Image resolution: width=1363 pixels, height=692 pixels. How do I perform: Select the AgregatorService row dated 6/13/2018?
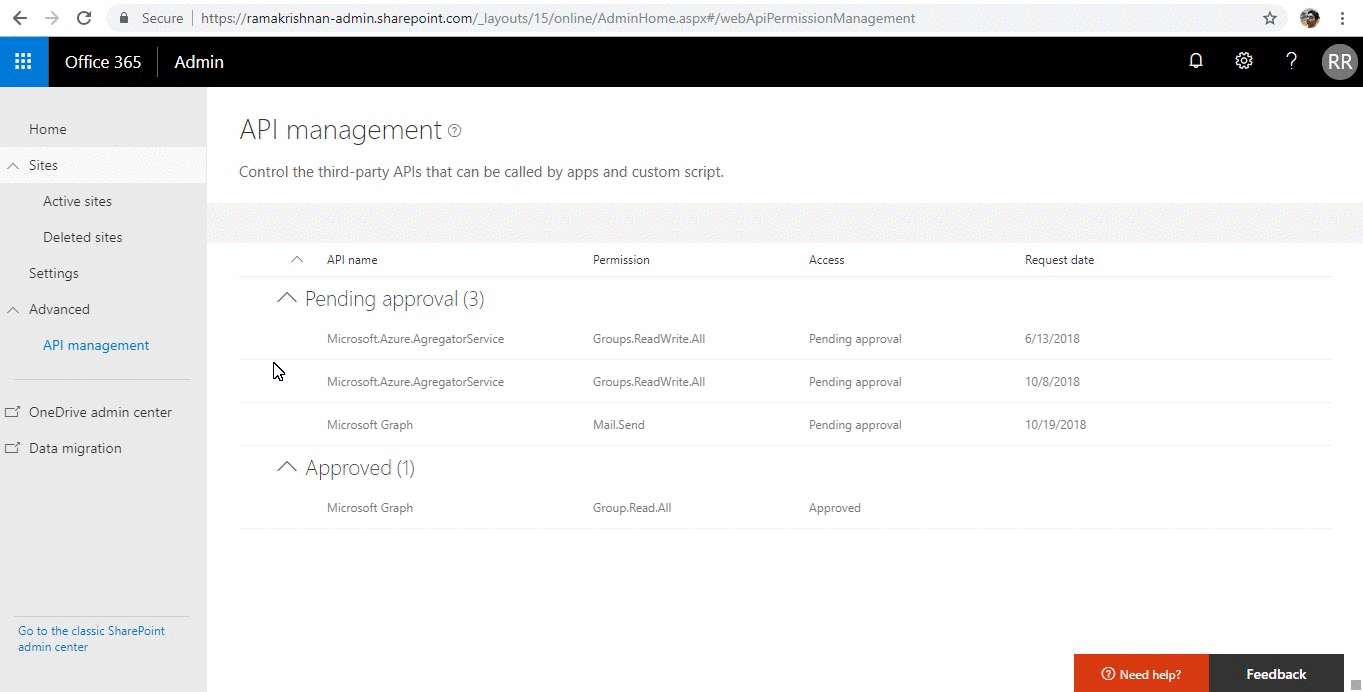(x=785, y=339)
